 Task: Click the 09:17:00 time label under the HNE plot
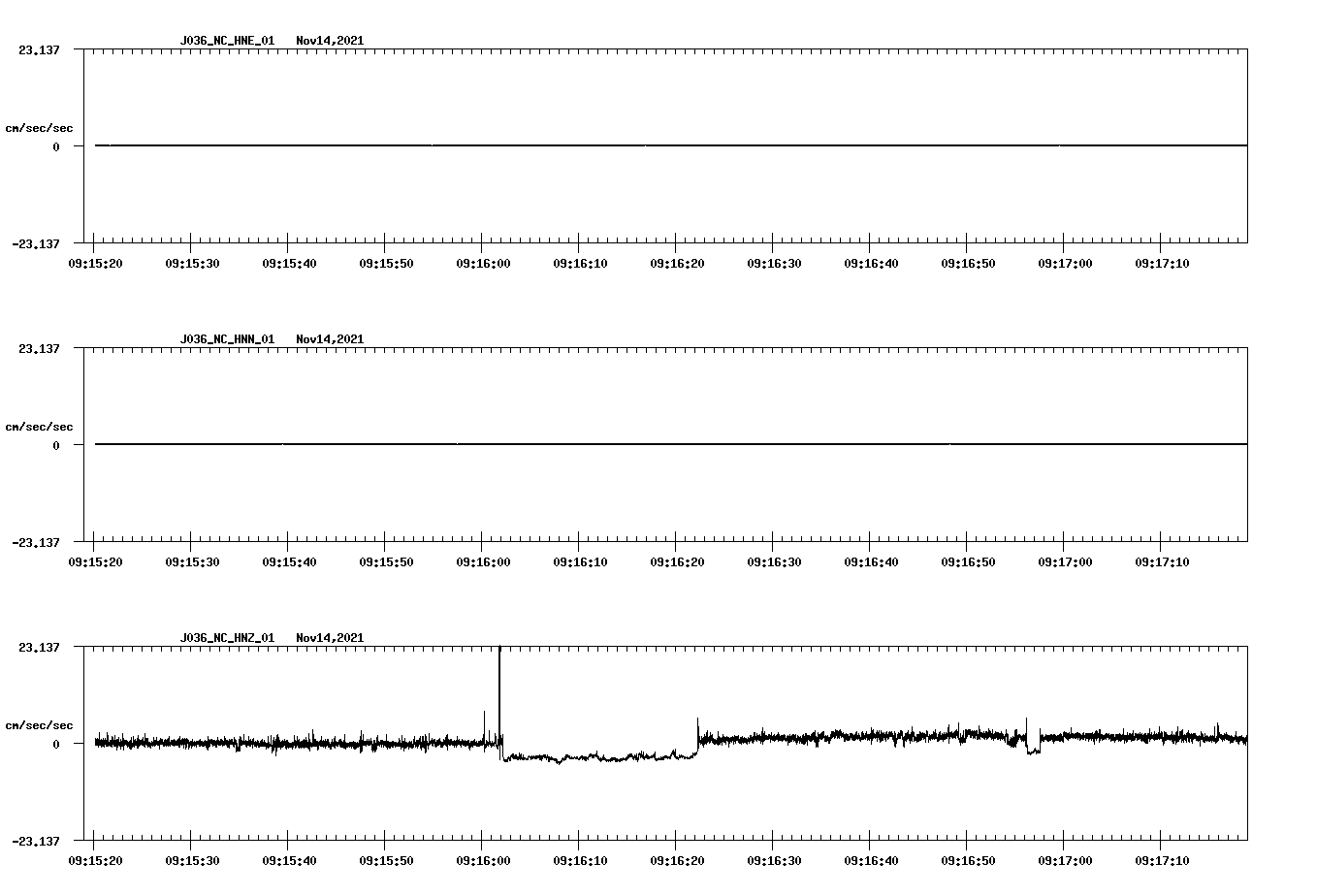(1065, 264)
